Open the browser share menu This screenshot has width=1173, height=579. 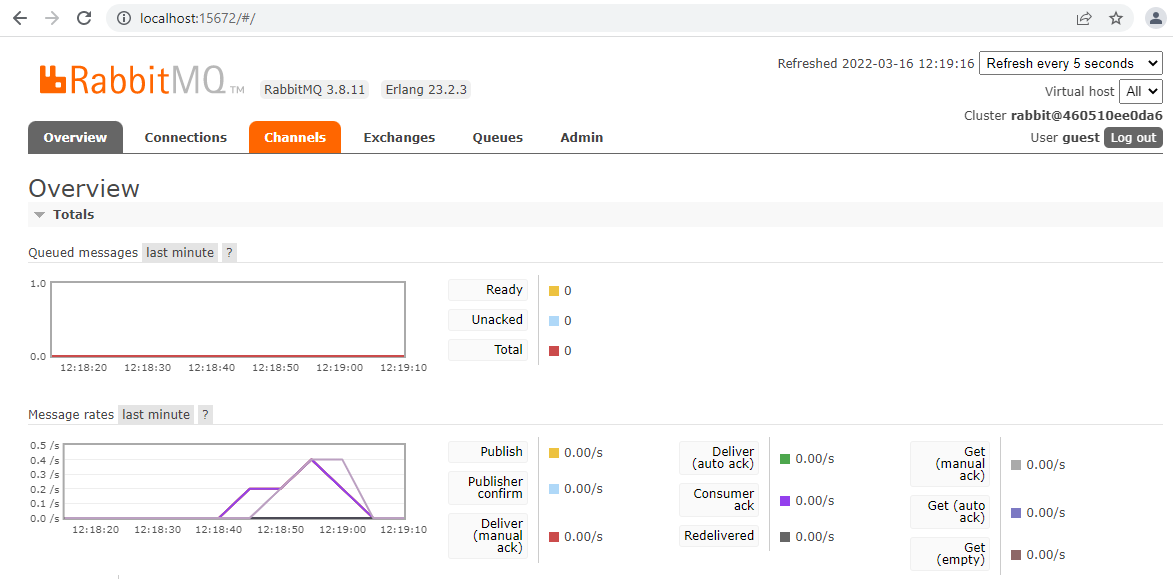pos(1083,18)
